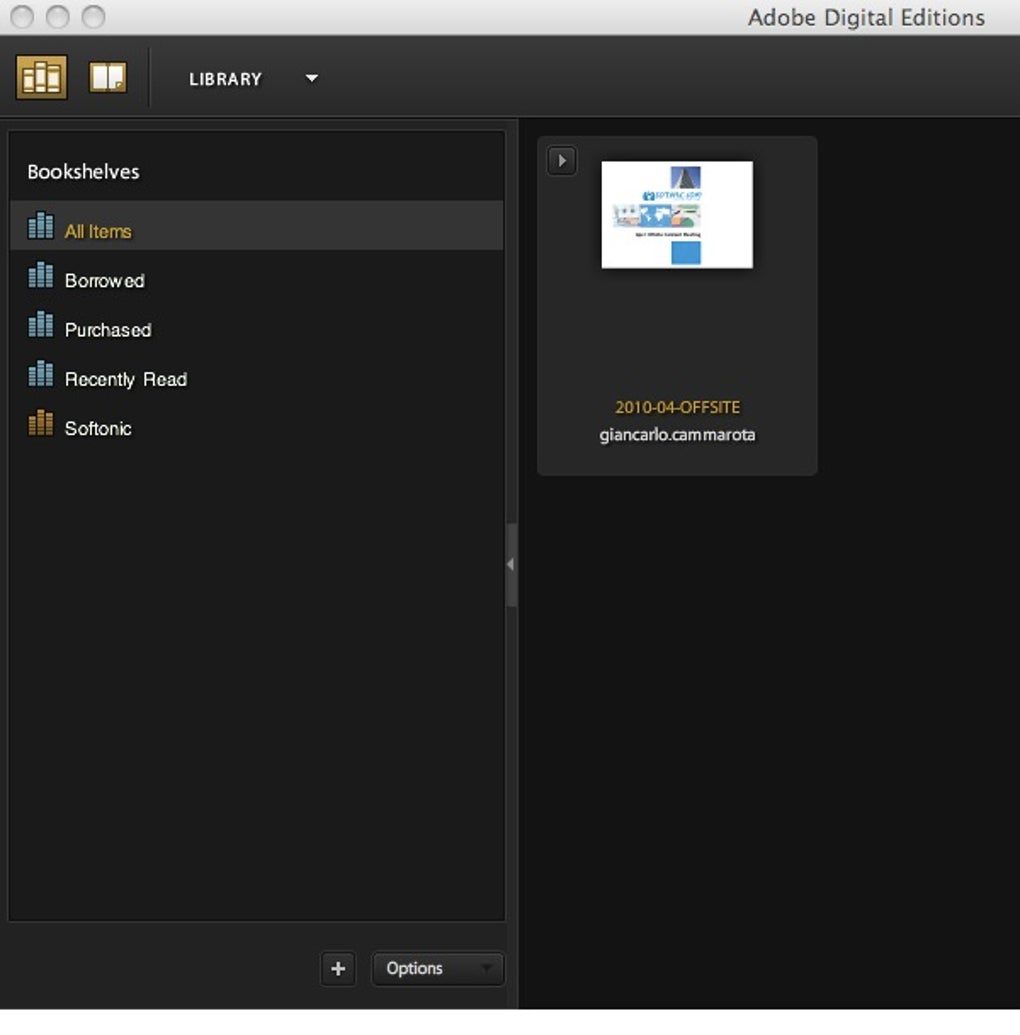Image resolution: width=1020 pixels, height=1035 pixels.
Task: Expand item options arrow on book tile
Action: coord(562,160)
